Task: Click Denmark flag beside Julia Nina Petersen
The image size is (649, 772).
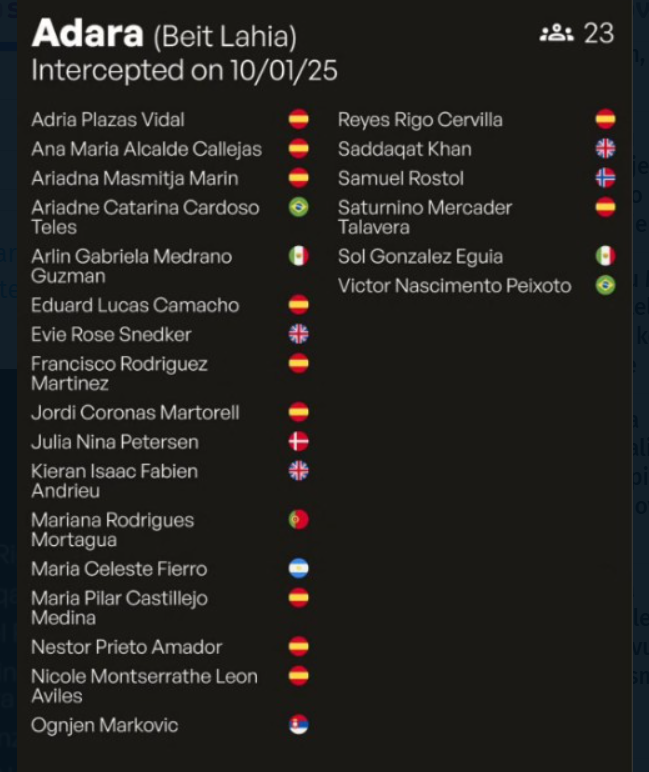Action: click(x=298, y=442)
